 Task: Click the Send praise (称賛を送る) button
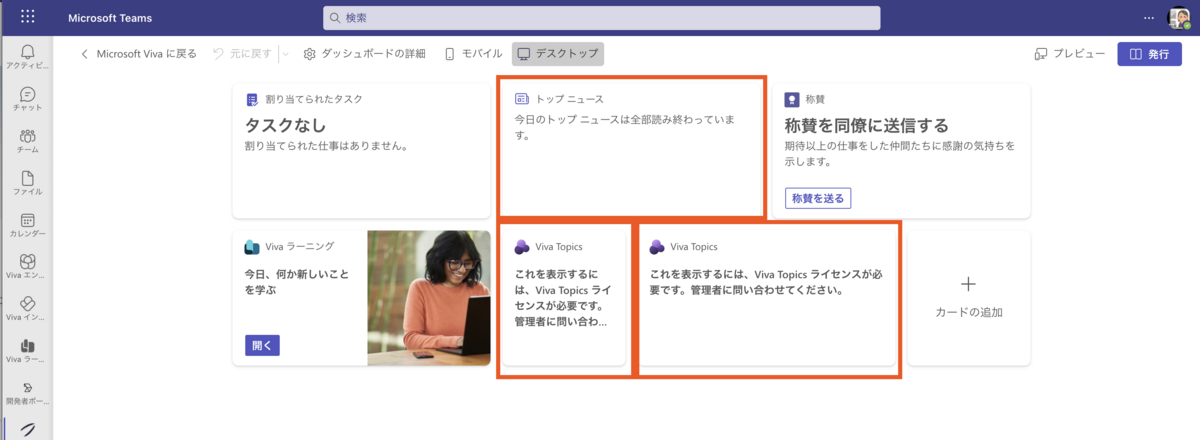(x=818, y=198)
